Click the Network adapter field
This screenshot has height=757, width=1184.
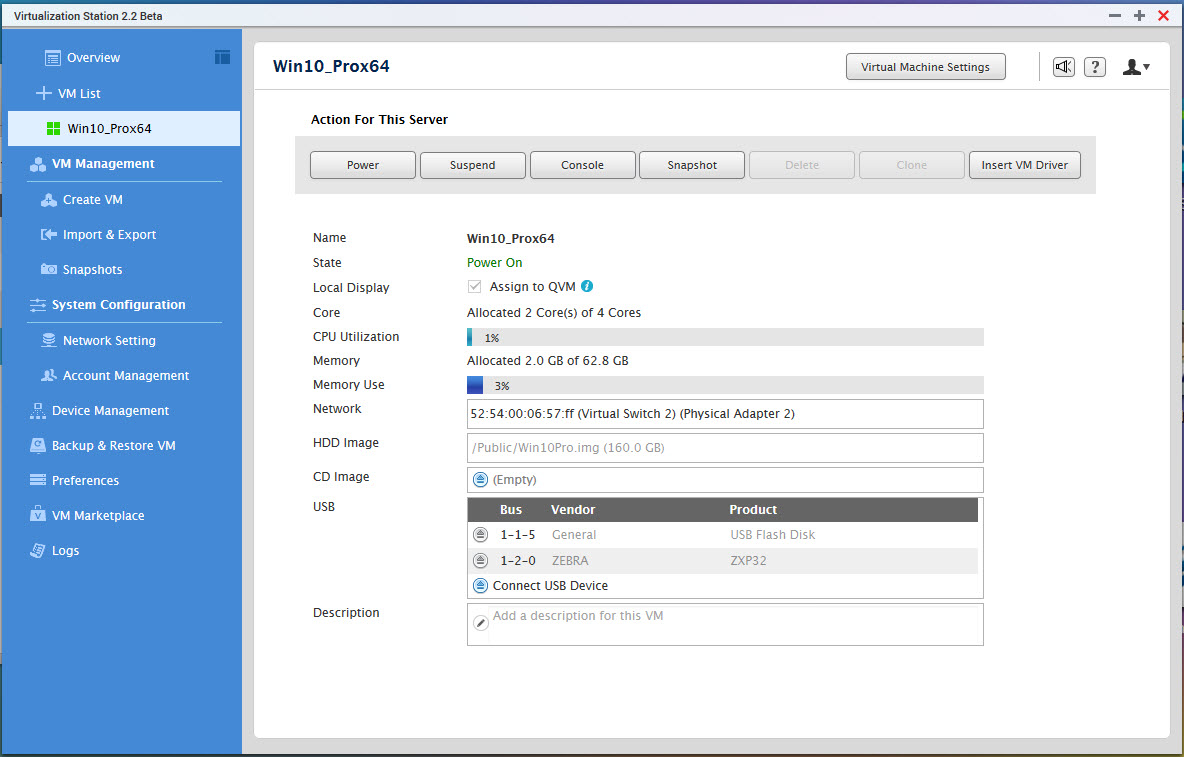click(725, 413)
